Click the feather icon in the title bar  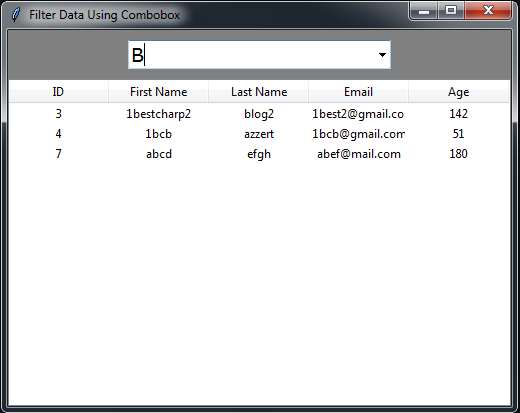15,15
